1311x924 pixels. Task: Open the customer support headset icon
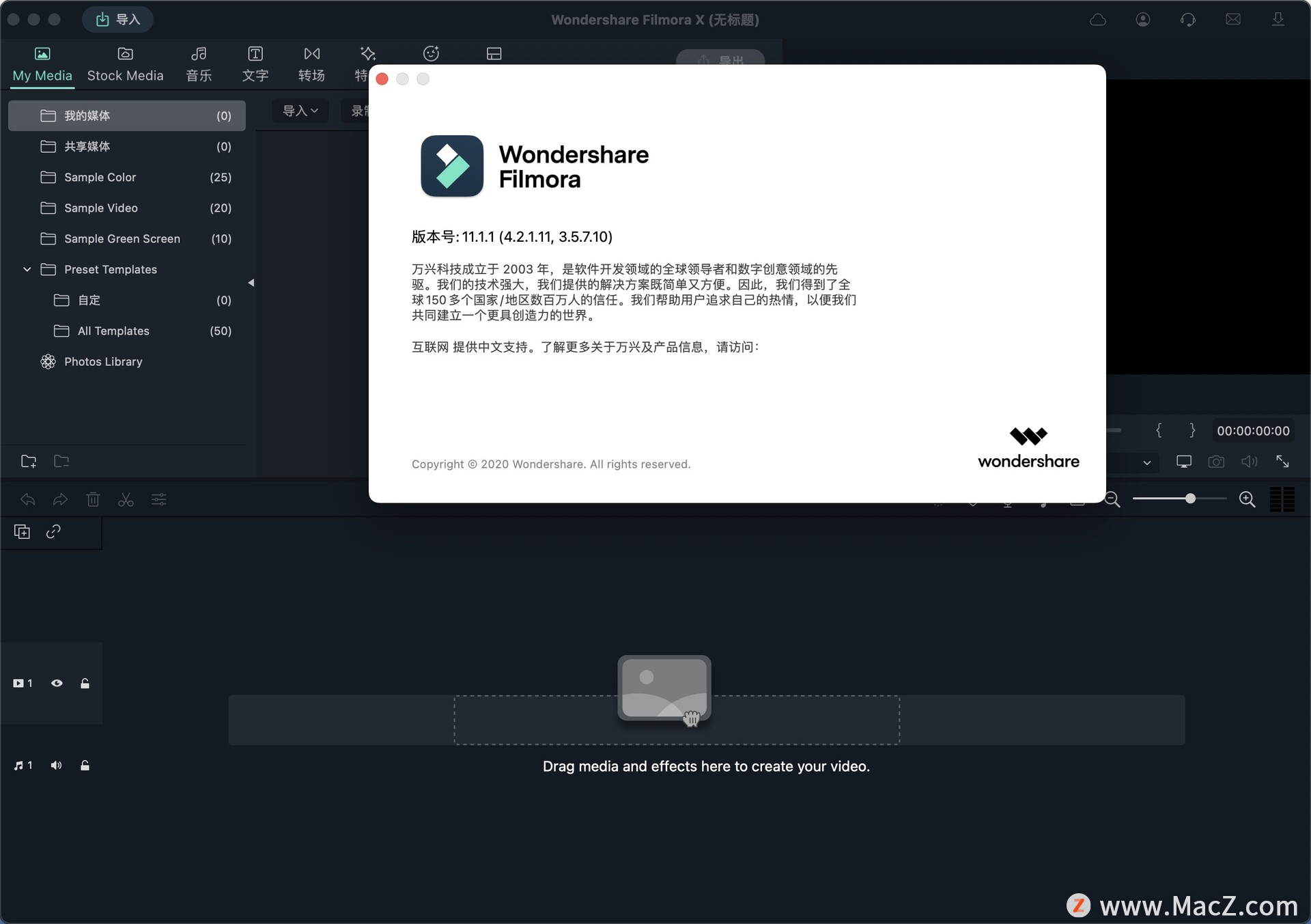tap(1187, 20)
